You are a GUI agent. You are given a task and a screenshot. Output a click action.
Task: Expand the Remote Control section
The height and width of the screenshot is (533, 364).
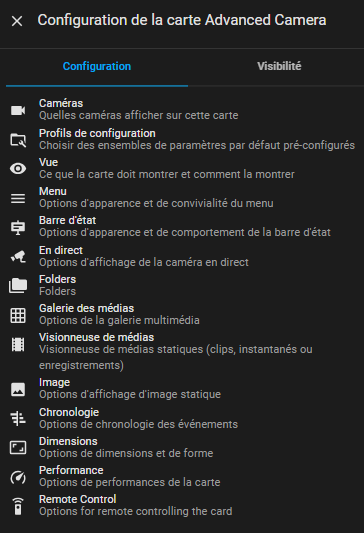[185, 505]
